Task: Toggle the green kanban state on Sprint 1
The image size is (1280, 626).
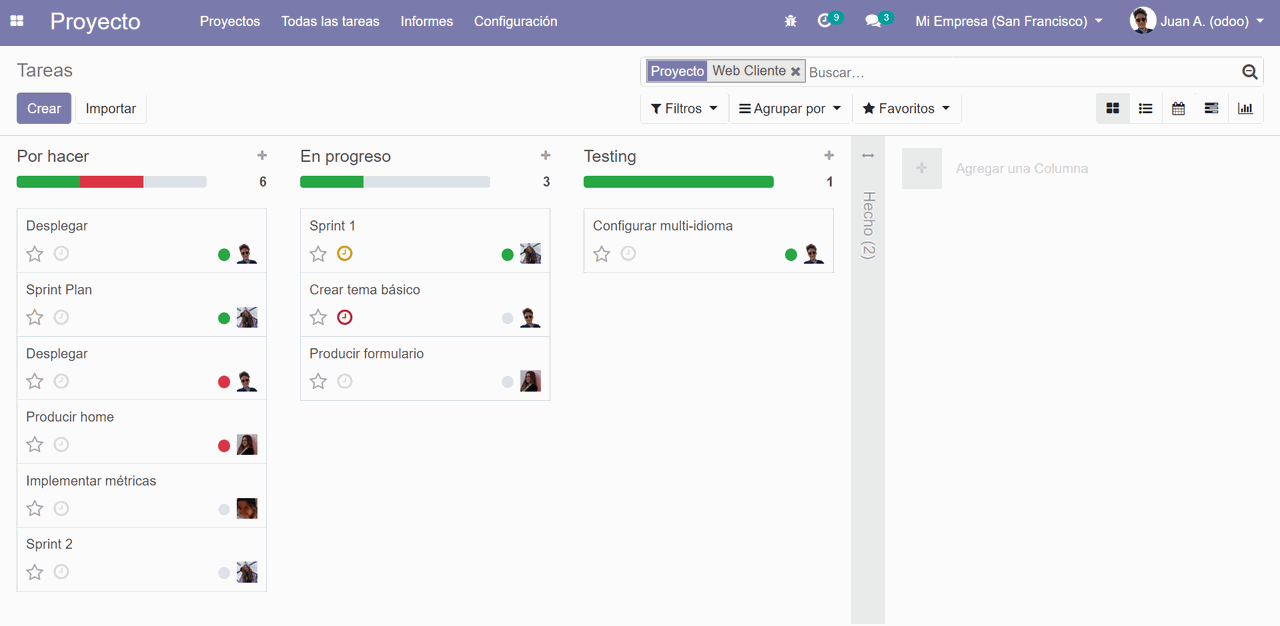Action: tap(507, 254)
